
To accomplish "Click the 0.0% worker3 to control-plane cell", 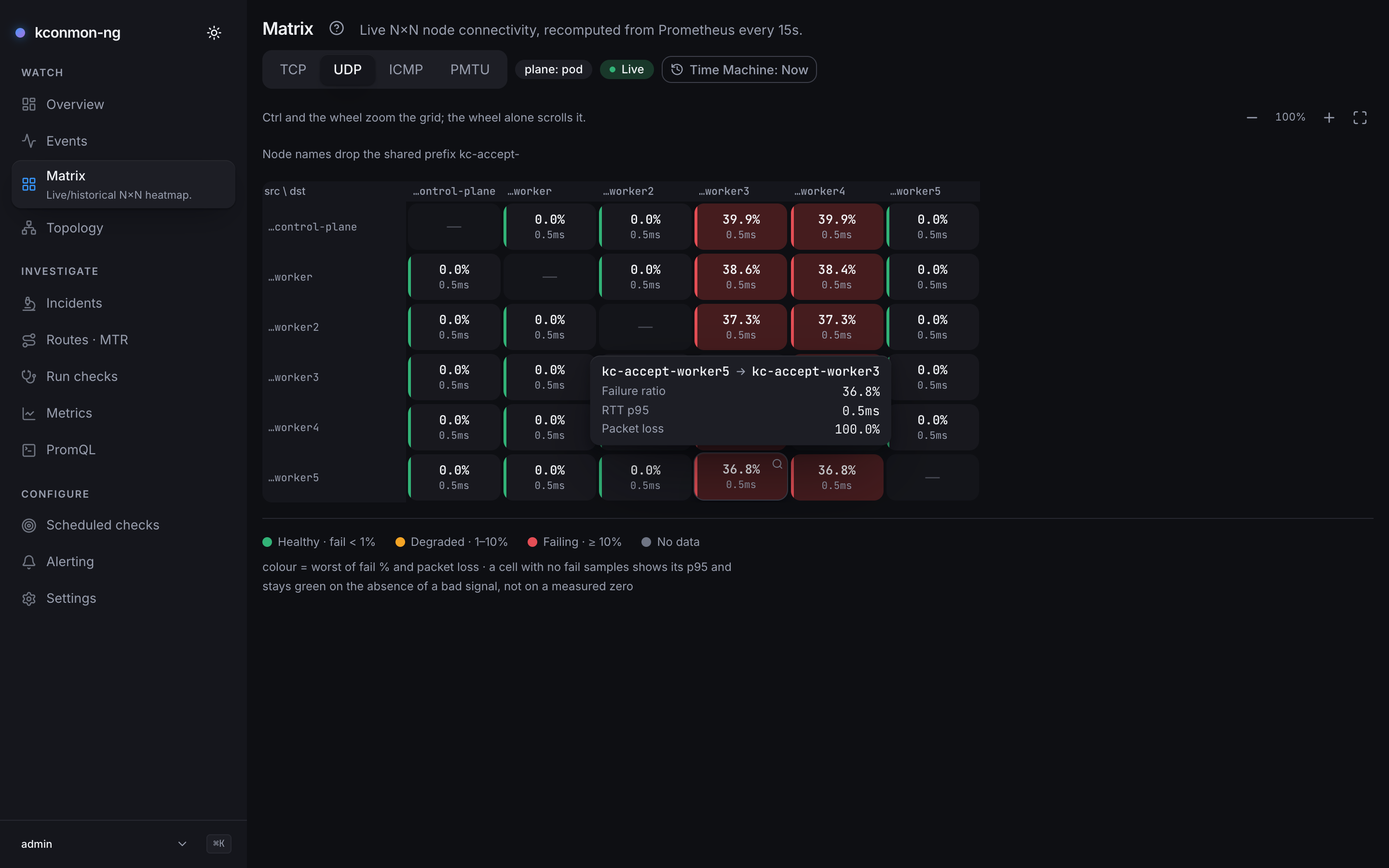I will pos(454,377).
